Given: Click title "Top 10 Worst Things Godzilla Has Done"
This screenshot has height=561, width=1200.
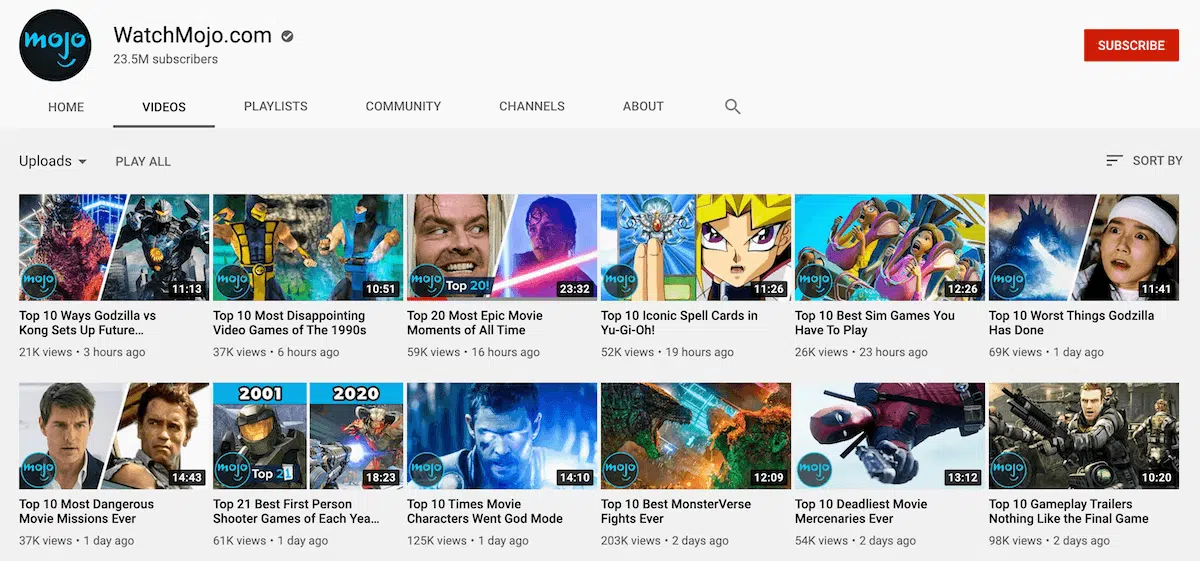Looking at the screenshot, I should [x=1071, y=323].
